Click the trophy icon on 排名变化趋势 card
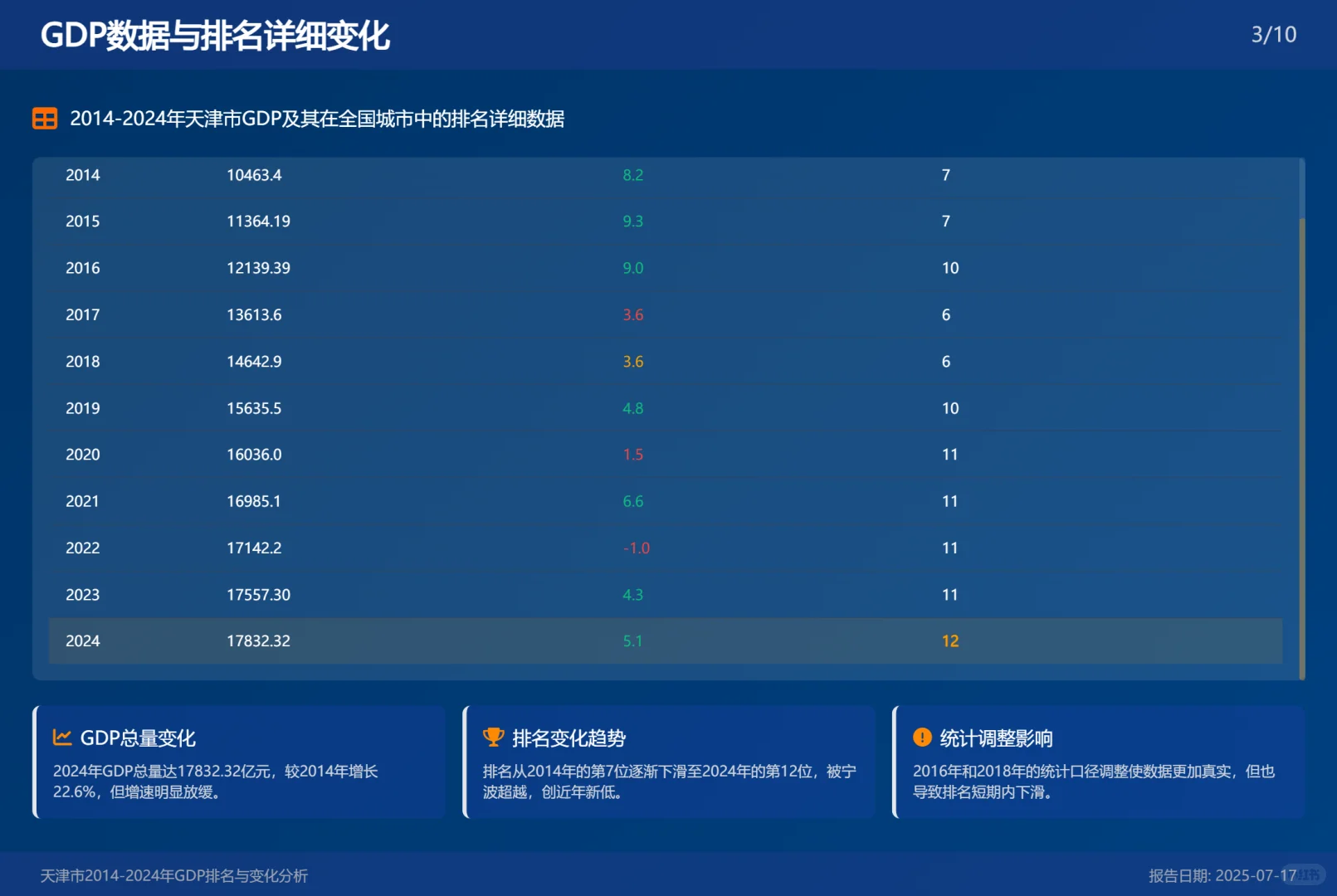This screenshot has width=1337, height=896. pyautogui.click(x=493, y=737)
